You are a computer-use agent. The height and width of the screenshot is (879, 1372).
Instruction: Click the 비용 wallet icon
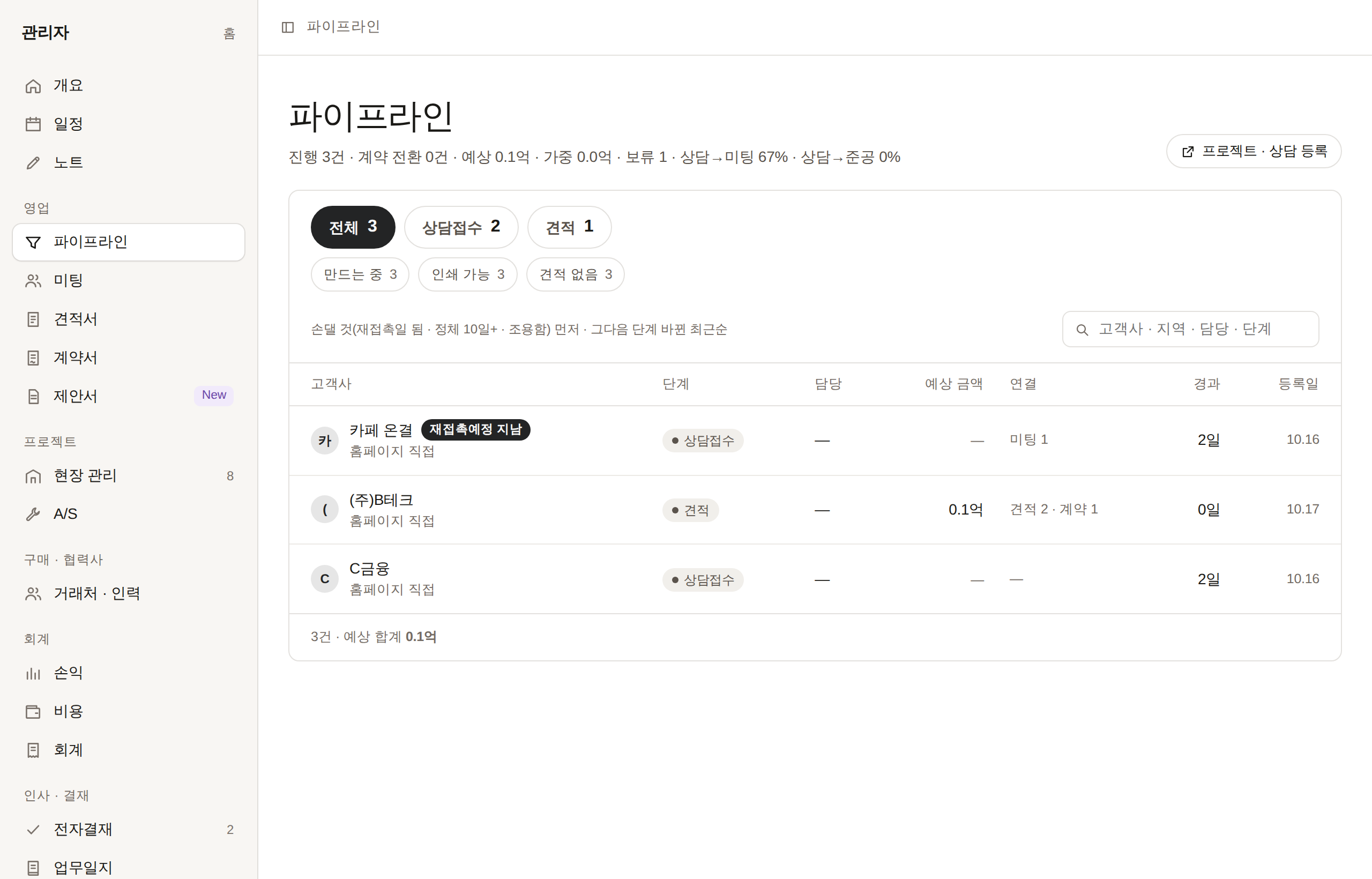[x=33, y=711]
